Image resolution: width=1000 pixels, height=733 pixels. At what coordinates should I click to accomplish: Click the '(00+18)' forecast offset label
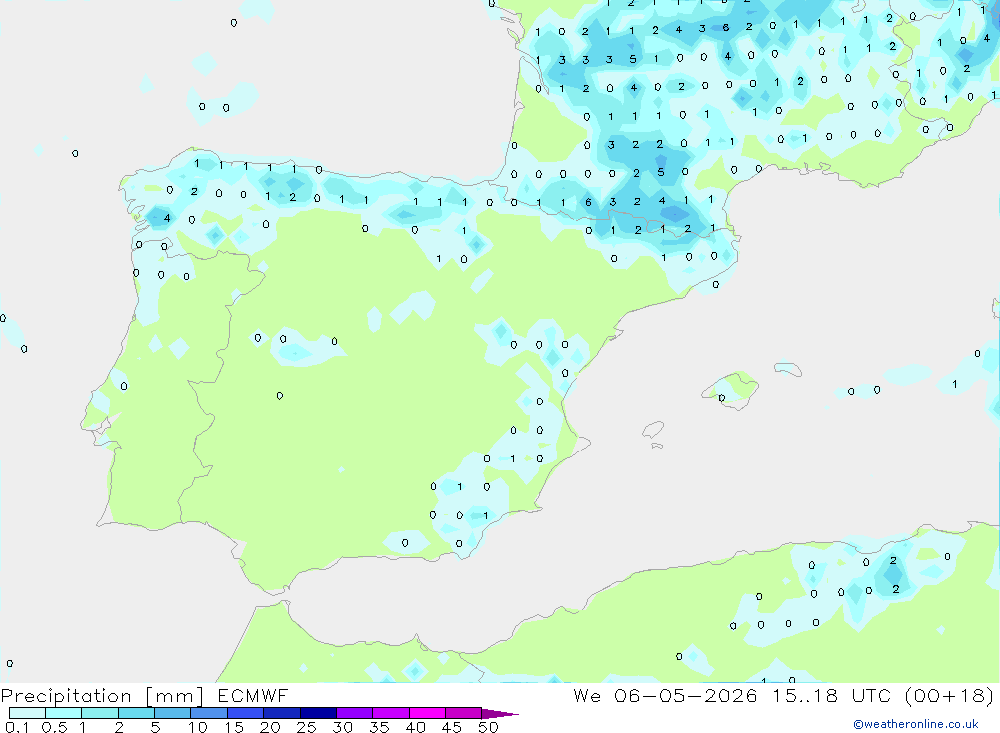point(949,695)
